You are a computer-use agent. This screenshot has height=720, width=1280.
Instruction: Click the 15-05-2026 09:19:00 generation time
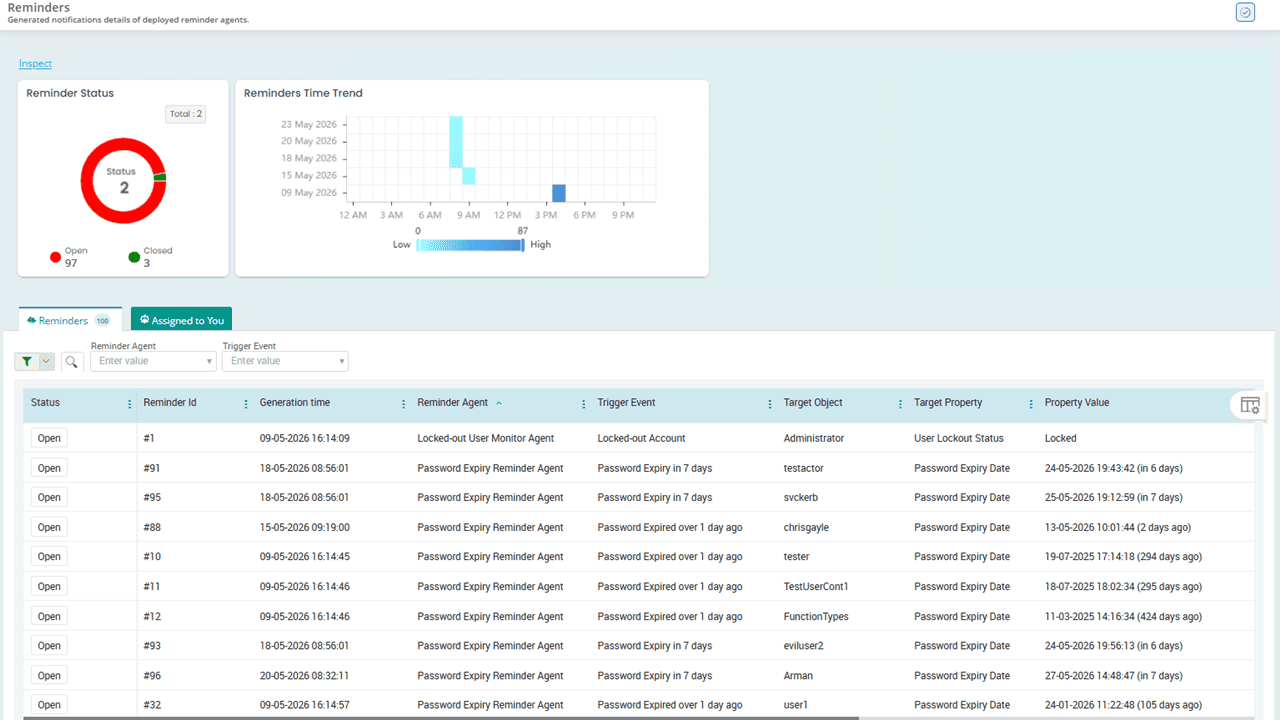tap(304, 527)
